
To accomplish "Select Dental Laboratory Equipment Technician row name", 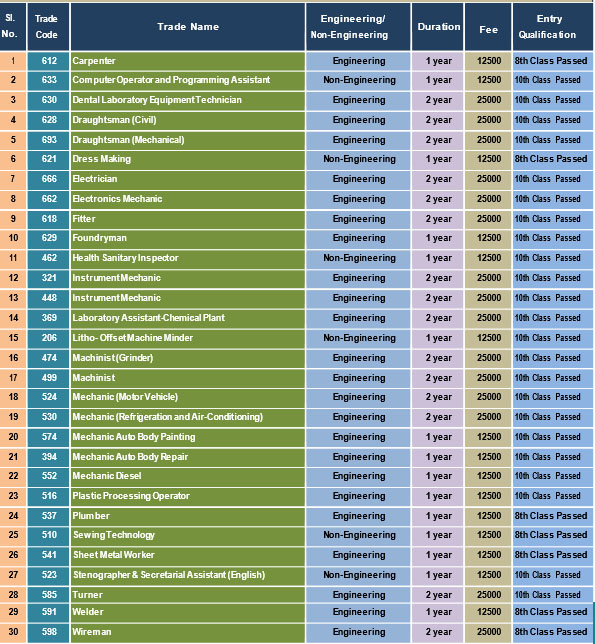I will 188,100.
